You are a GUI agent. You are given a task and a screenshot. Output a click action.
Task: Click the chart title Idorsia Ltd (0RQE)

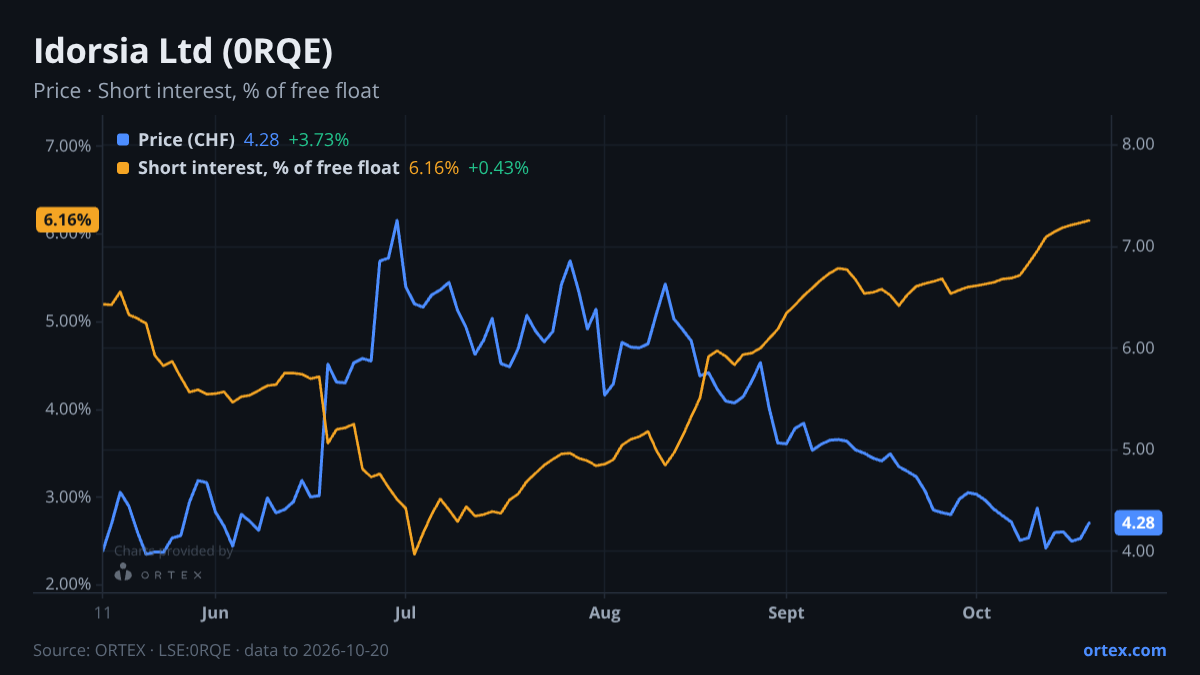pos(183,52)
